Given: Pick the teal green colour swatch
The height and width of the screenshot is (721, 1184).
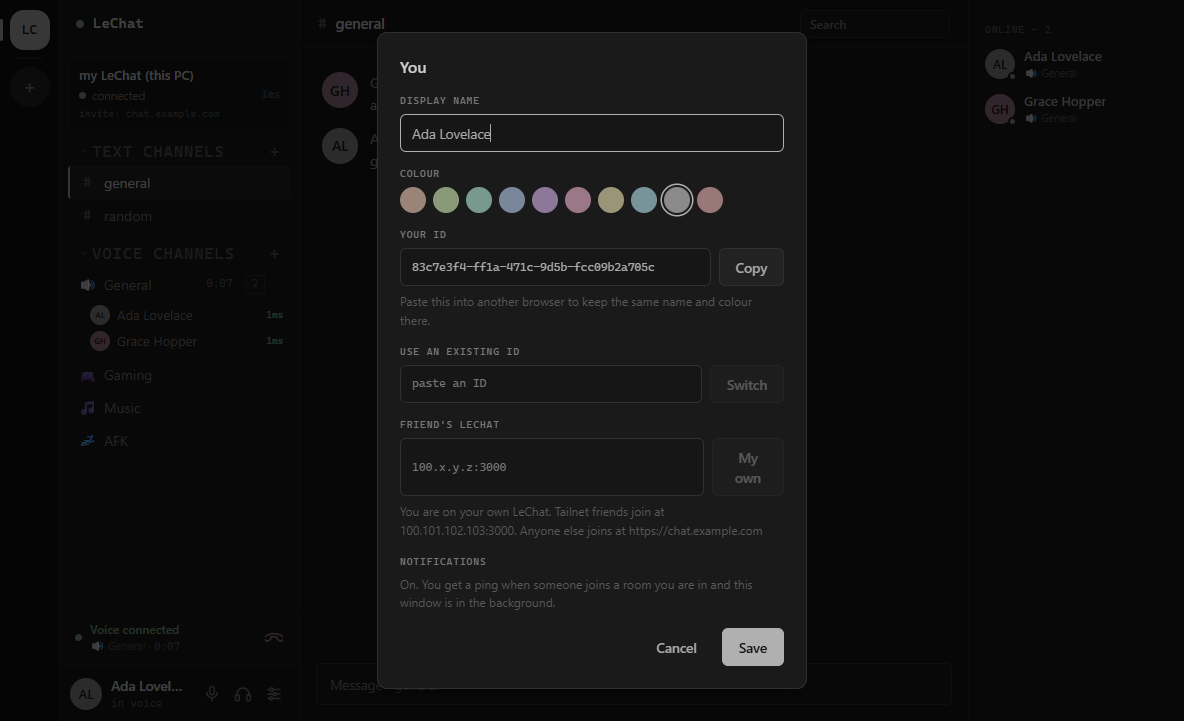Looking at the screenshot, I should point(479,200).
